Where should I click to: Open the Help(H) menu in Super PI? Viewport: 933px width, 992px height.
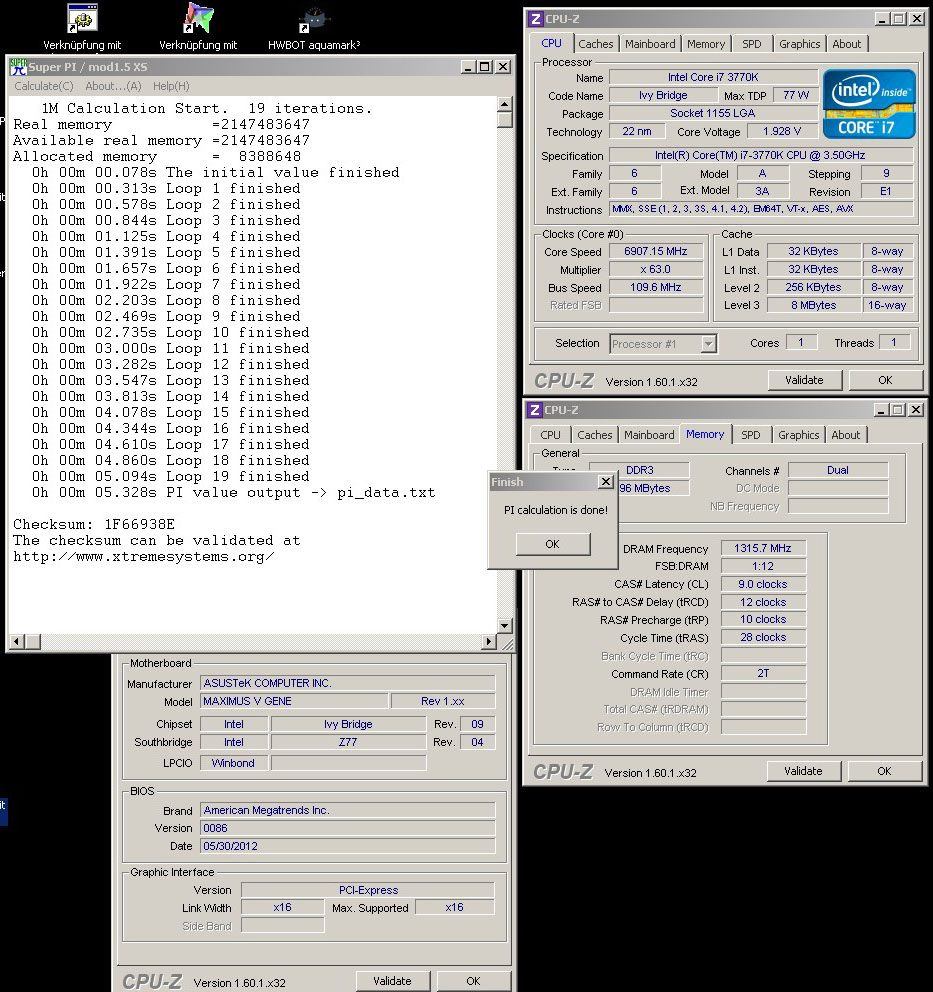(171, 86)
